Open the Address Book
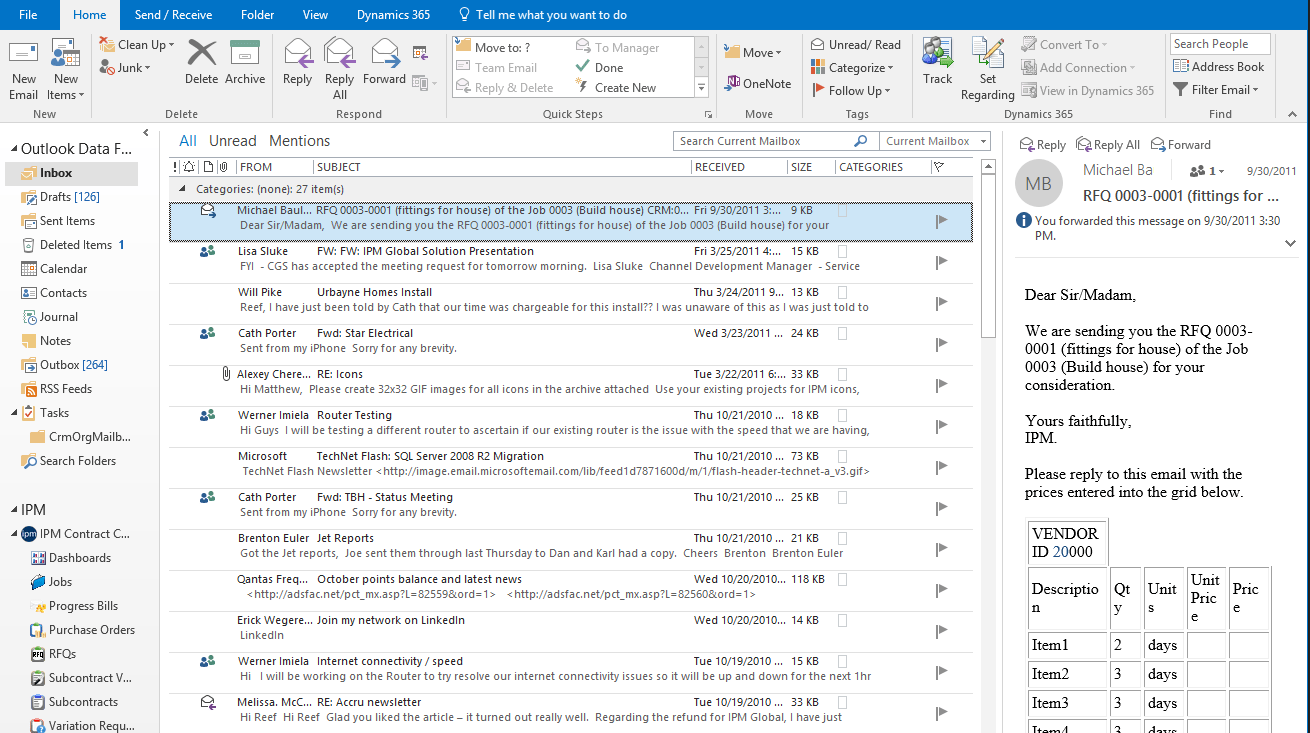 point(1219,67)
